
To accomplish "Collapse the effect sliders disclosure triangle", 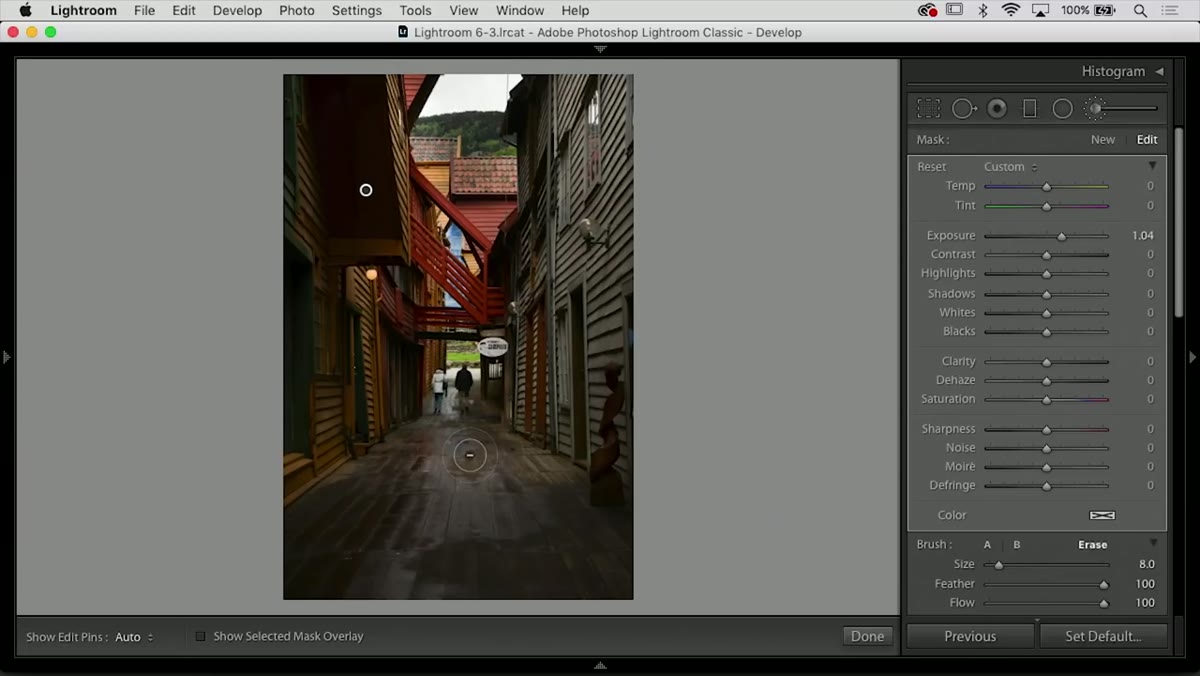I will click(x=1152, y=166).
